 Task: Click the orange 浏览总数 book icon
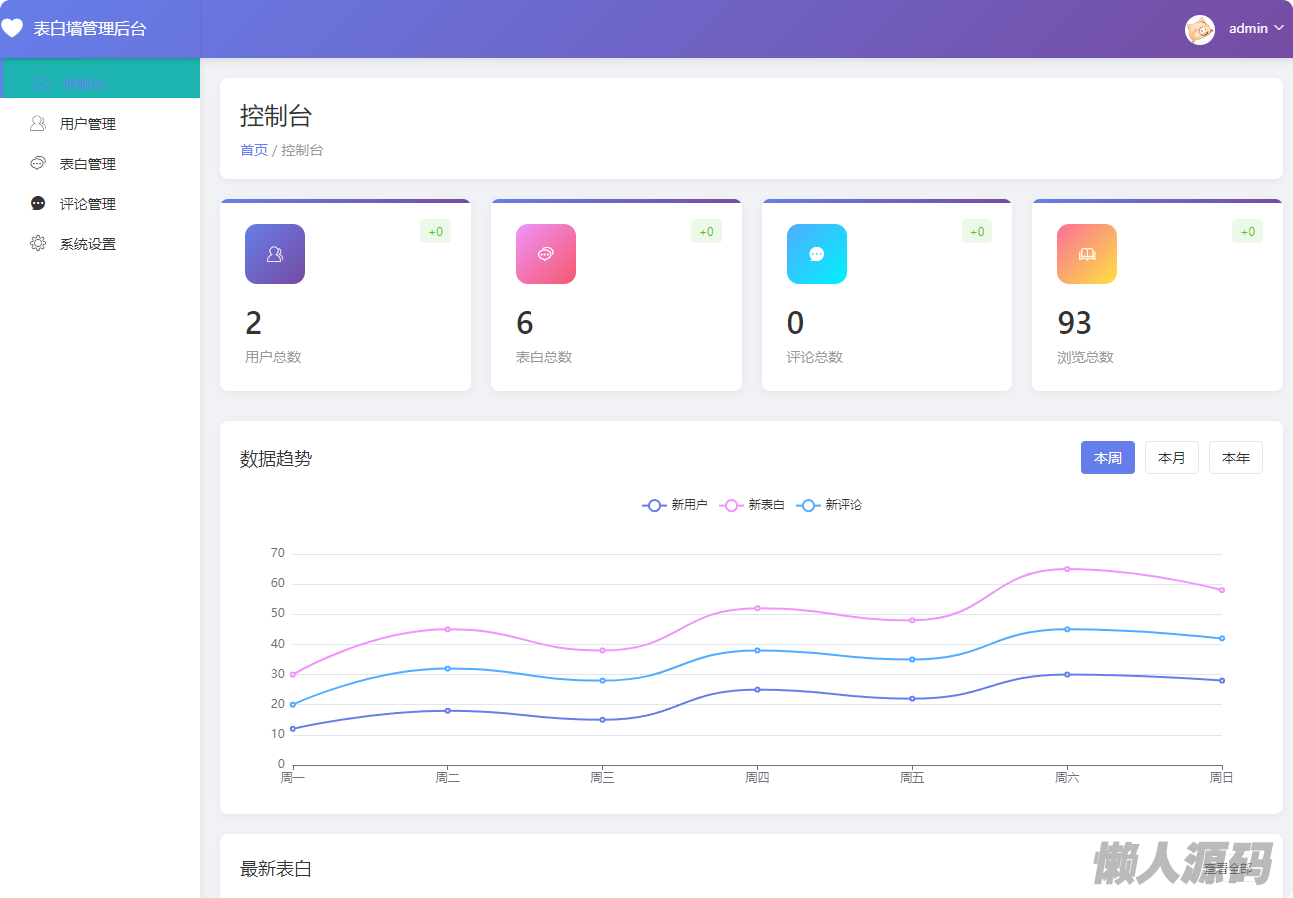click(x=1086, y=254)
